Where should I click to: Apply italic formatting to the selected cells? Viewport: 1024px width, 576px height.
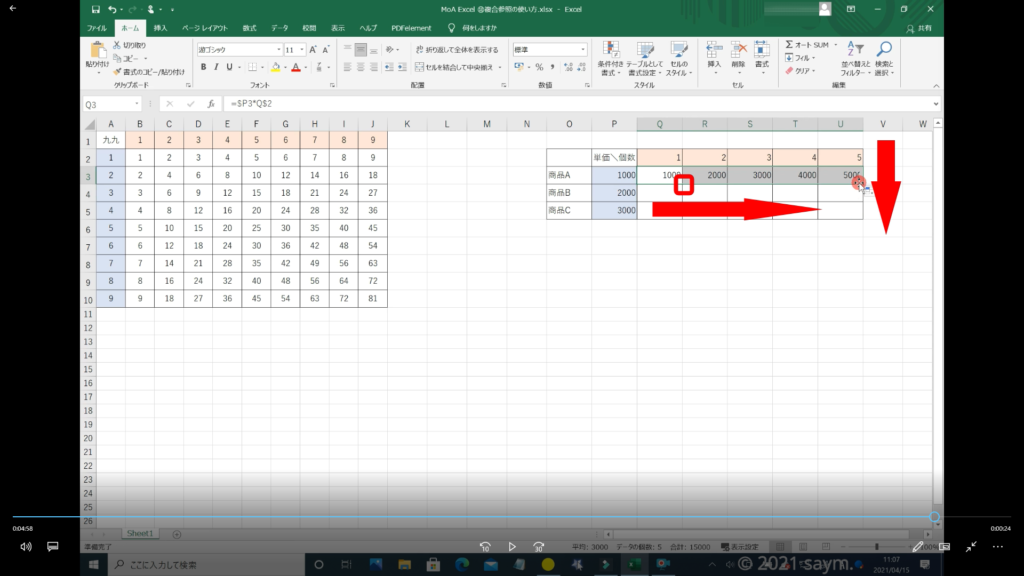(x=216, y=67)
